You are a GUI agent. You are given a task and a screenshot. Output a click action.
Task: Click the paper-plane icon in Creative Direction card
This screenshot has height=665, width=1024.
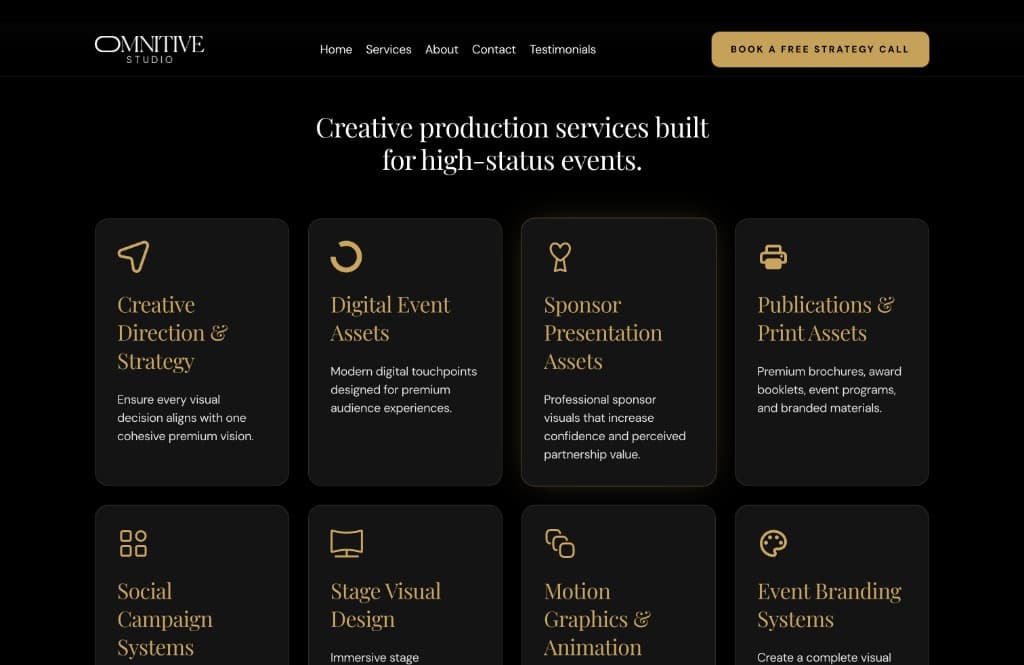[134, 256]
